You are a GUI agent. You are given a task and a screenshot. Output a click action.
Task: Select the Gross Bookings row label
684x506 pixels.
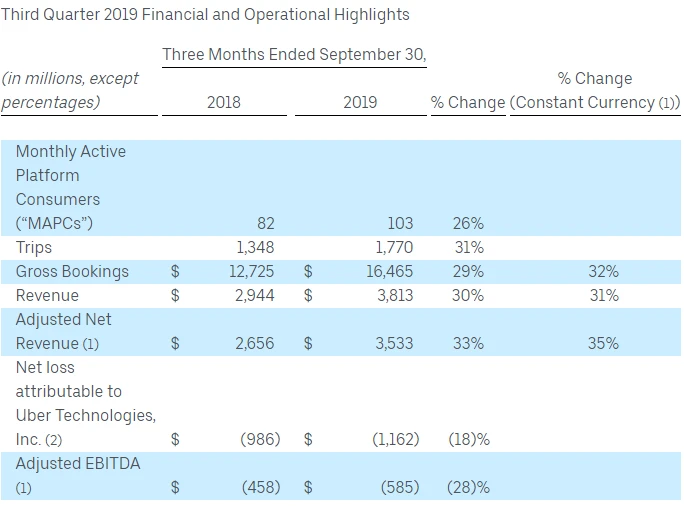click(72, 271)
